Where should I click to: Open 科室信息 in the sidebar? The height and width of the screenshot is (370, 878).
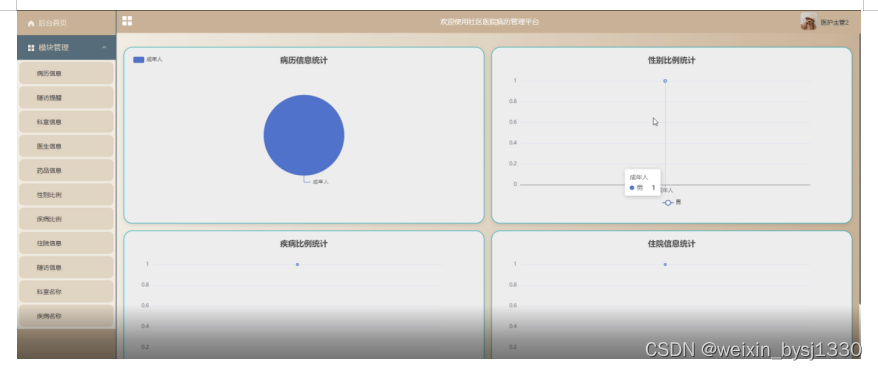[x=66, y=122]
